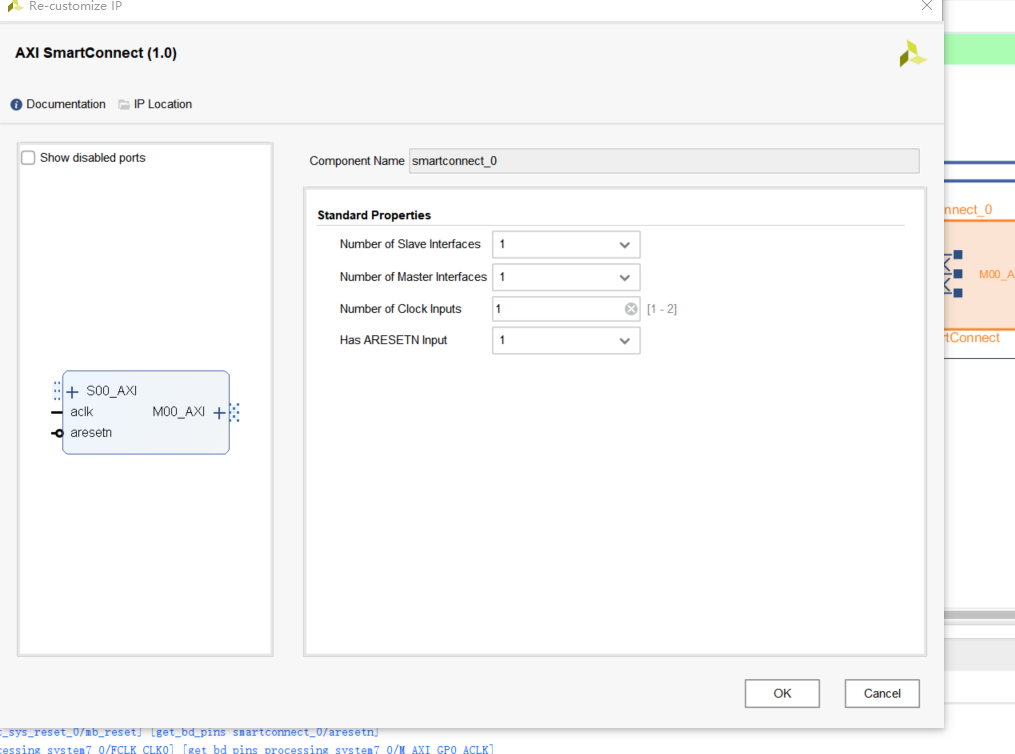Click the IP symbol block in preview
1015x754 pixels.
click(146, 412)
